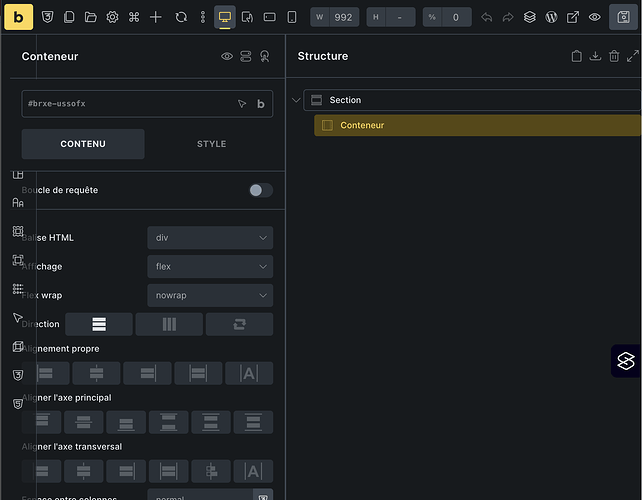The image size is (642, 500).
Task: Click the height H input field
Action: [x=391, y=17]
